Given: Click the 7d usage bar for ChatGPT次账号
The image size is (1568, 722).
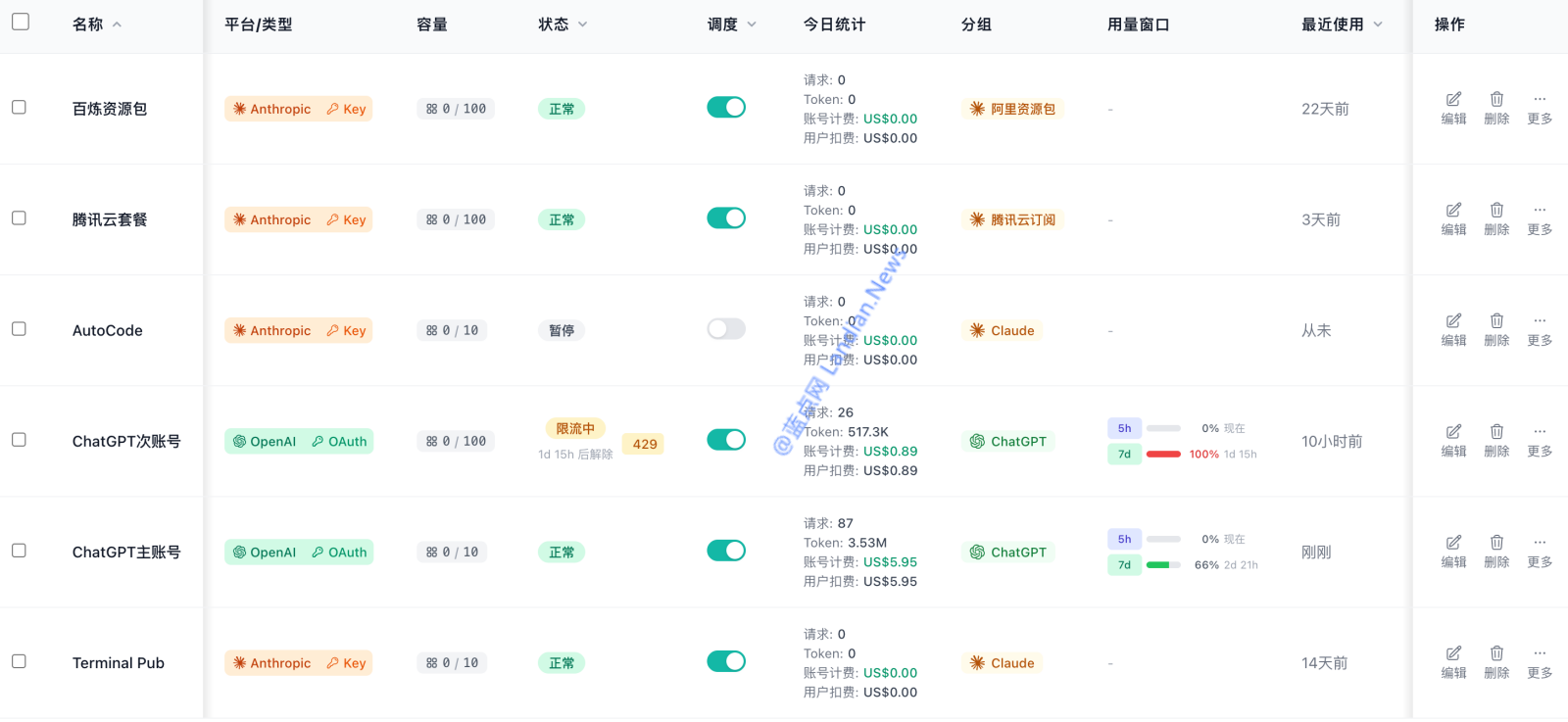Looking at the screenshot, I should (x=1163, y=455).
